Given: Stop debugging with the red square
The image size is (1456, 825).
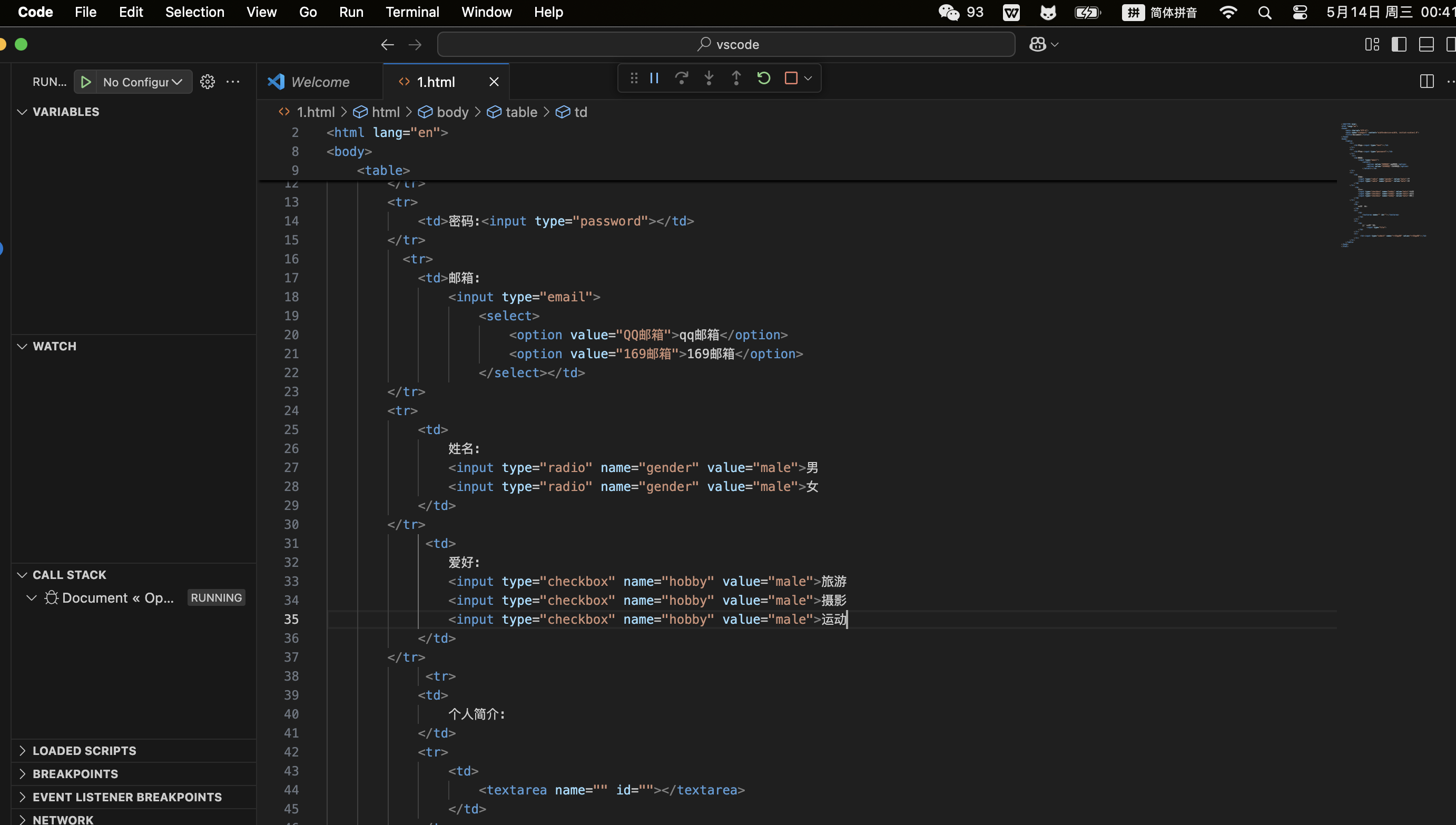Looking at the screenshot, I should [790, 78].
